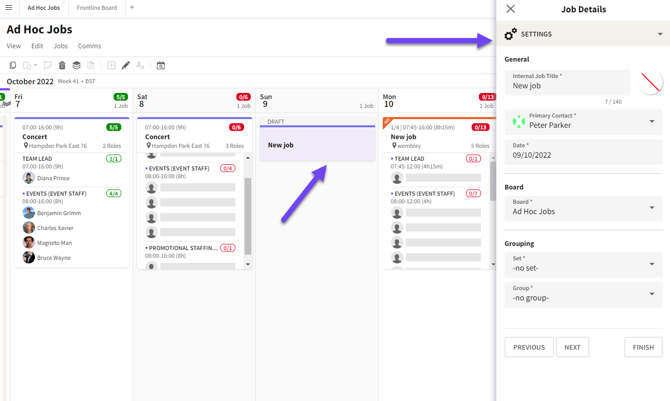Close the Job Details panel

pos(510,9)
